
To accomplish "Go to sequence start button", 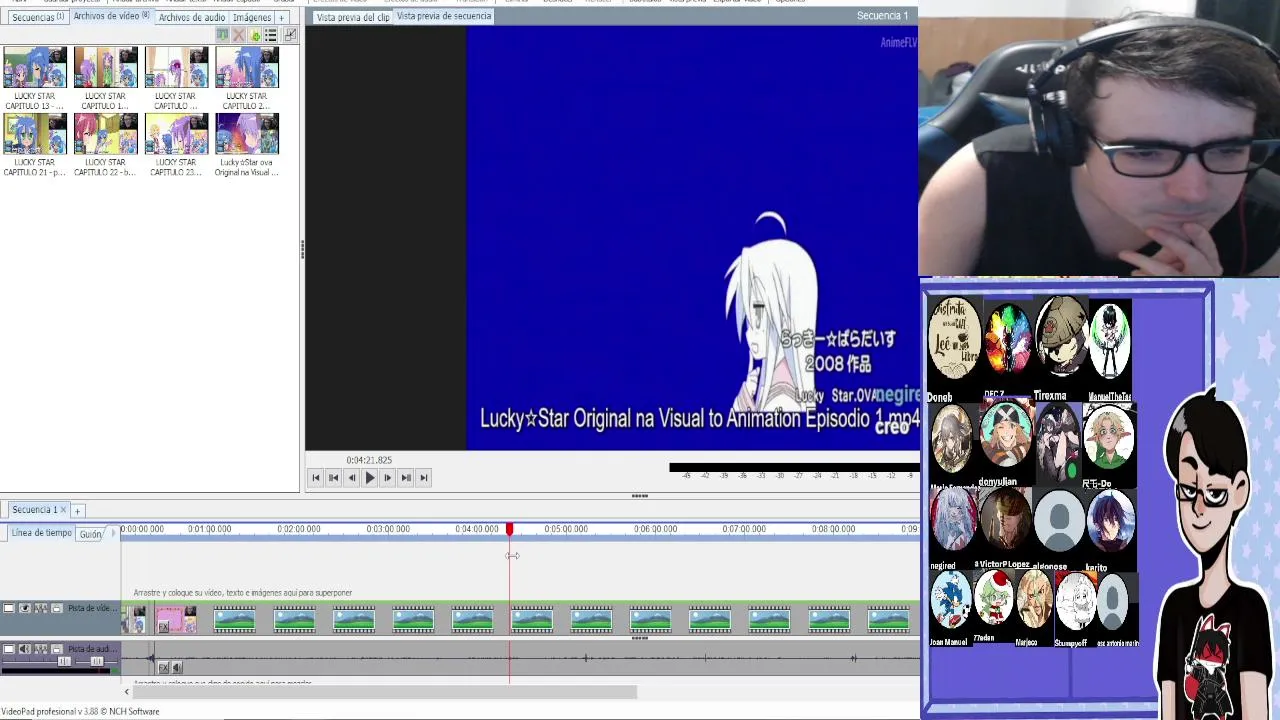I will pyautogui.click(x=316, y=478).
